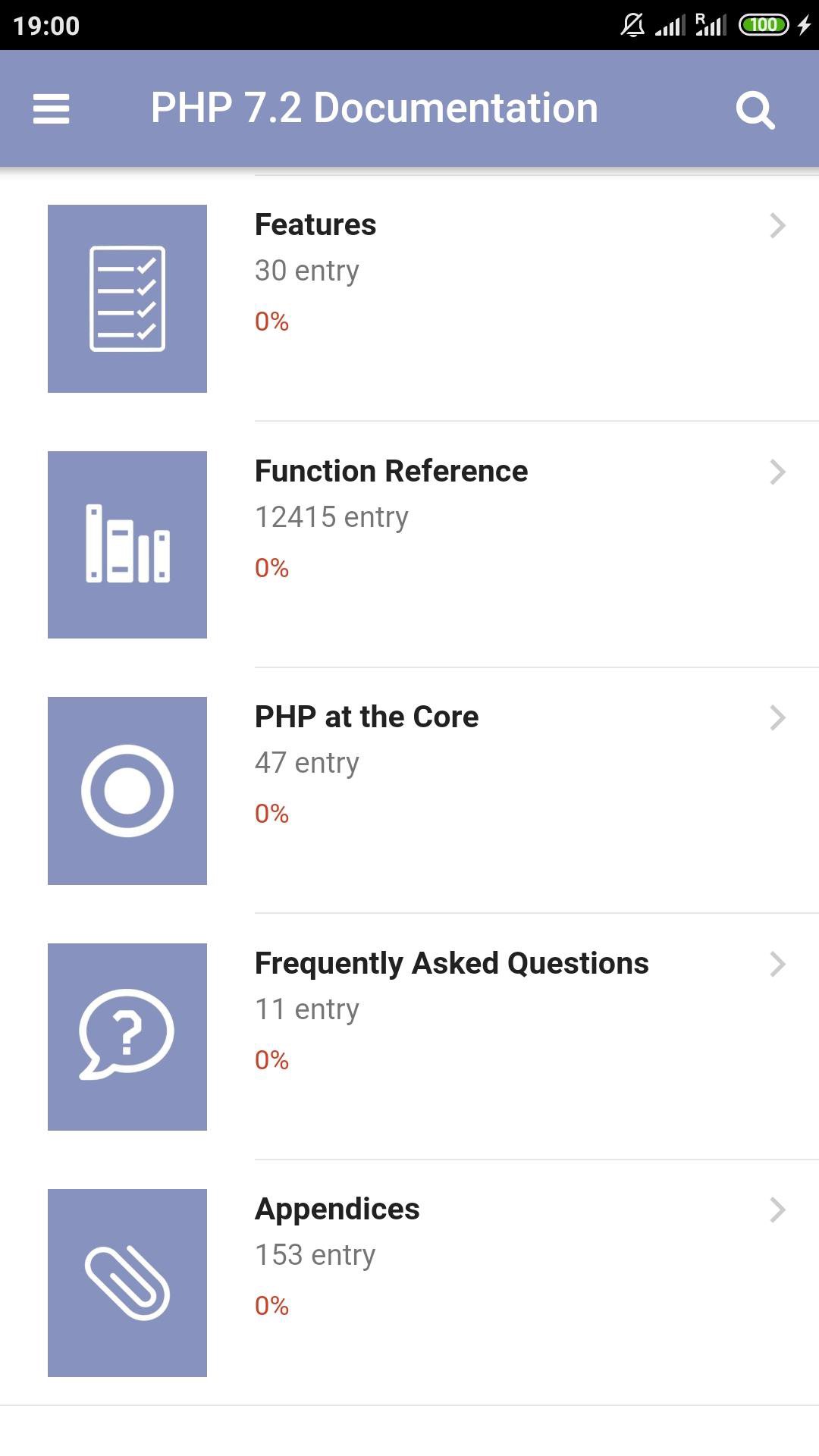This screenshot has height=1456, width=819.
Task: Select the Frequently Asked Questions title
Action: pyautogui.click(x=451, y=964)
